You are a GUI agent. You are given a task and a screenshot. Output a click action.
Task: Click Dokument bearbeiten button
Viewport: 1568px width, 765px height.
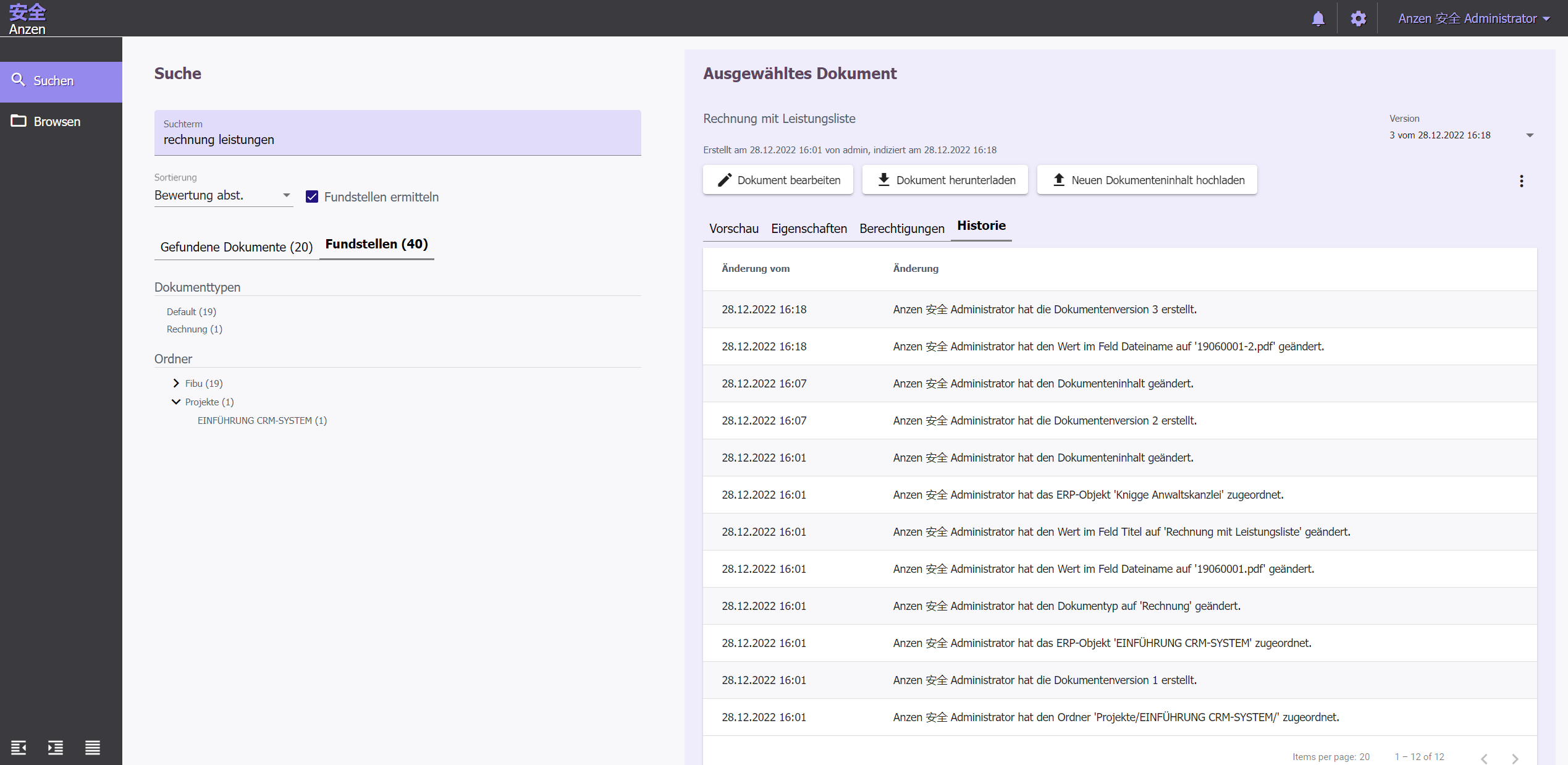click(x=778, y=180)
